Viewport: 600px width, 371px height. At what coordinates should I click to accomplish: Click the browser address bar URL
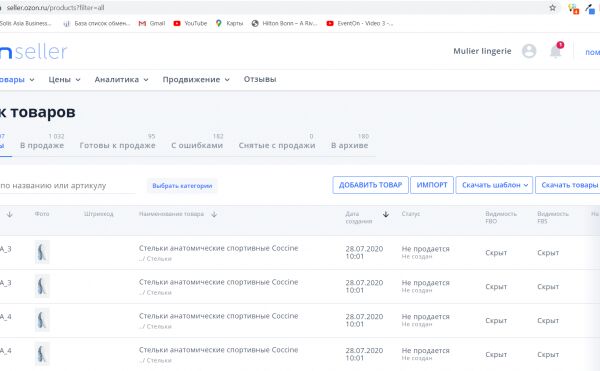point(55,8)
